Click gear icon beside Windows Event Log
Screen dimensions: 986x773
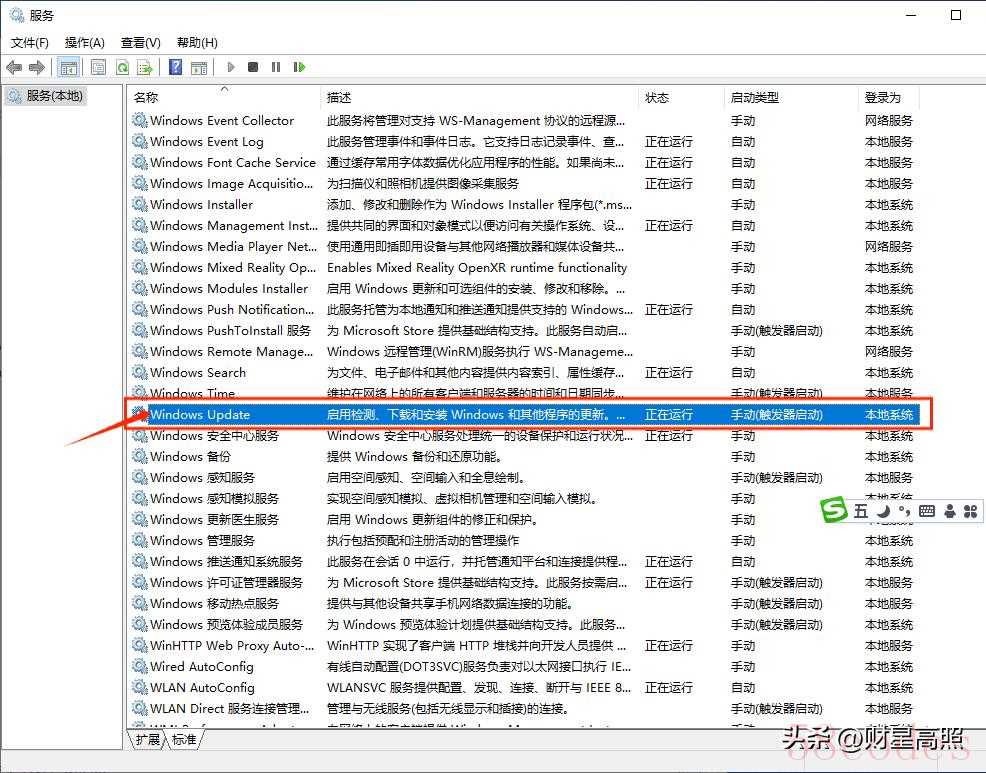coord(140,141)
